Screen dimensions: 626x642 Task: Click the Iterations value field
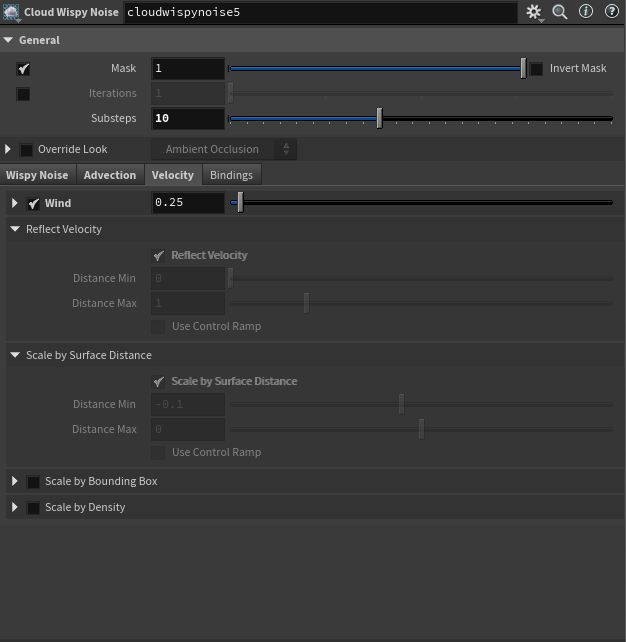tap(188, 93)
